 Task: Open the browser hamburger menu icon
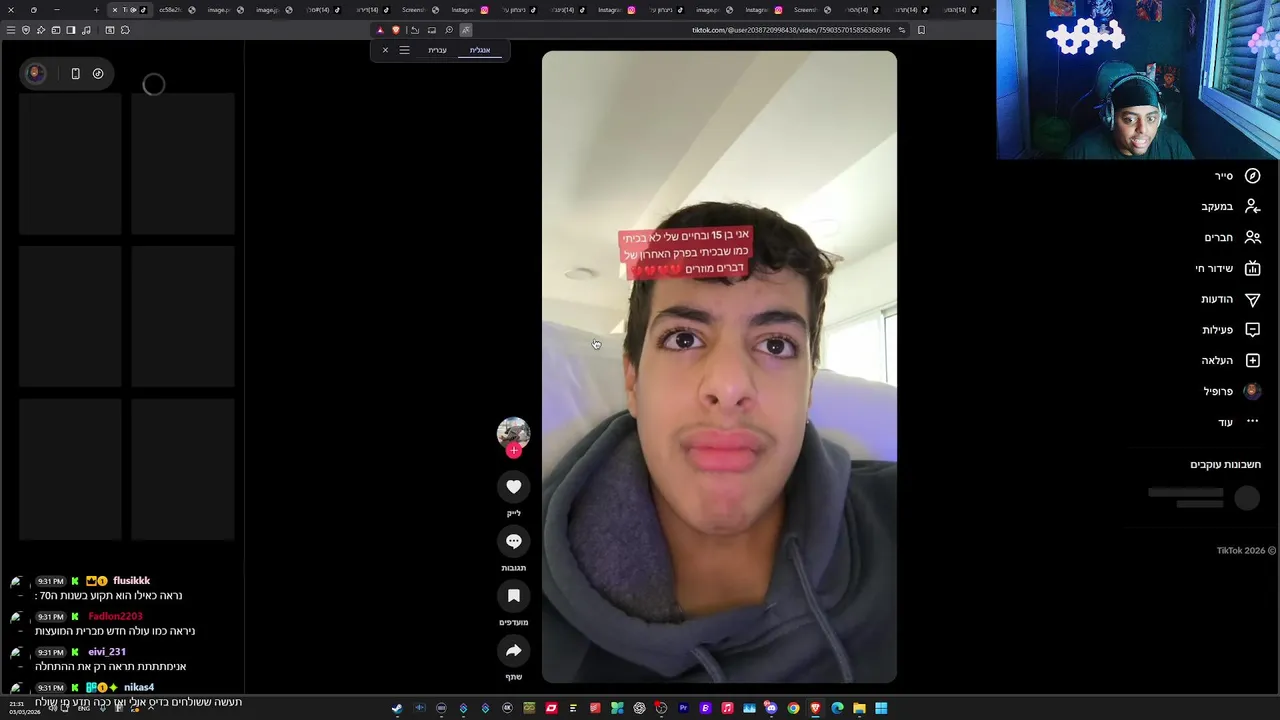pos(11,30)
